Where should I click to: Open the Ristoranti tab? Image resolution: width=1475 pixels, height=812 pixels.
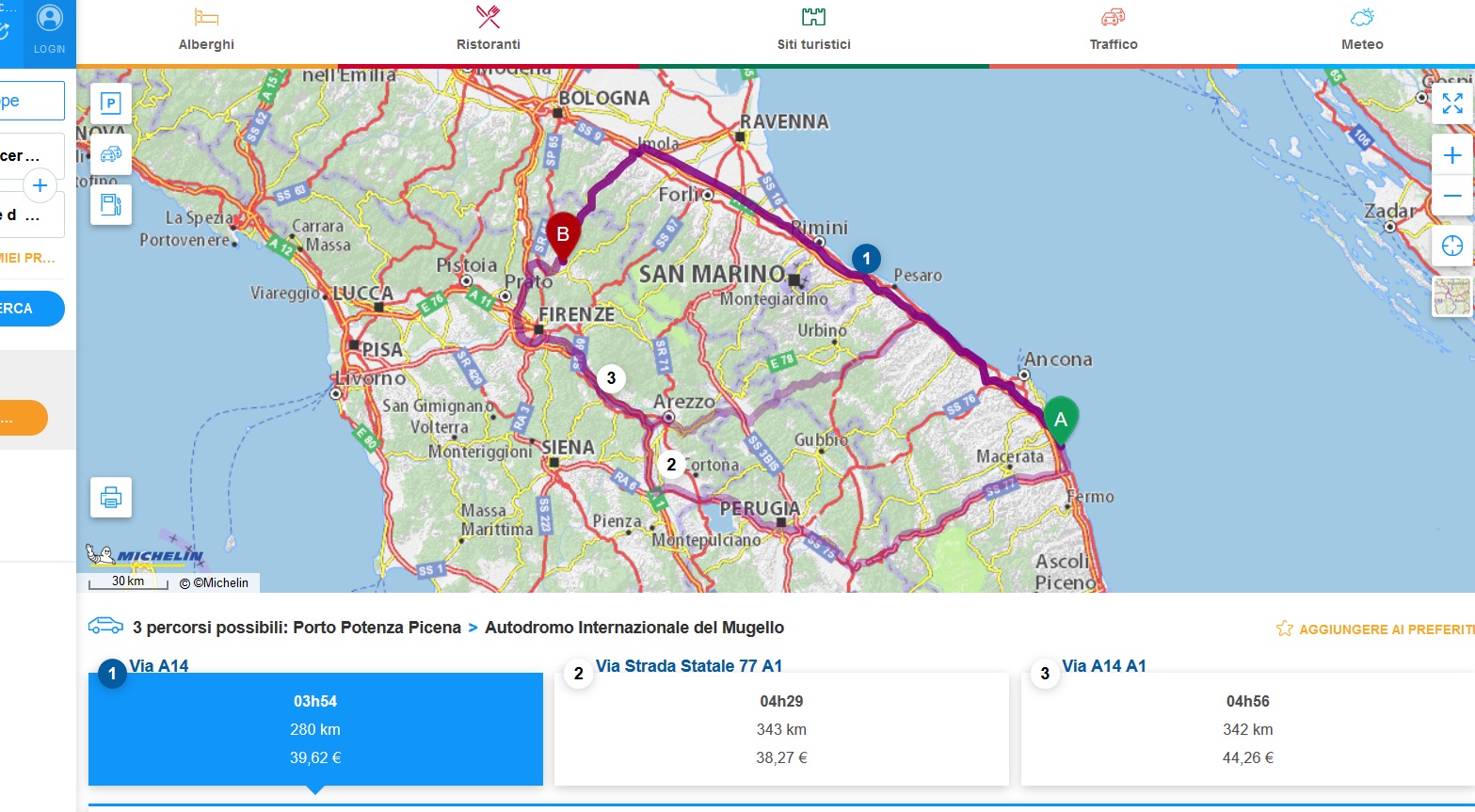(488, 30)
